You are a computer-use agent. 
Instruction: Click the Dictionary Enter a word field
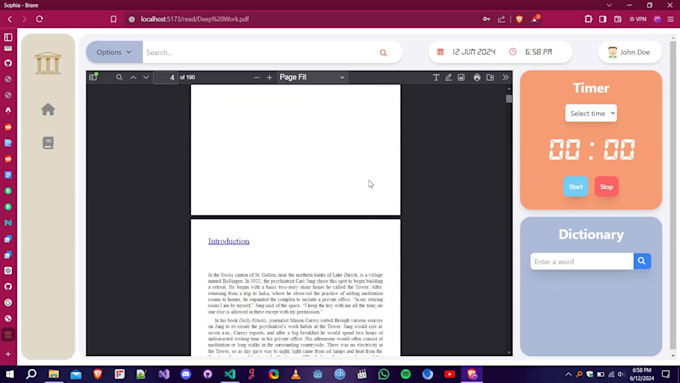[x=582, y=262]
